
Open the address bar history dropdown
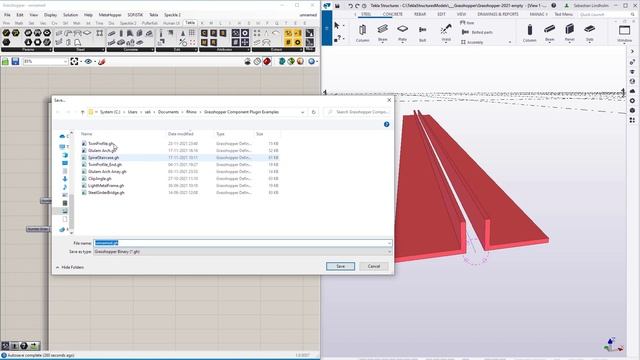[302, 112]
